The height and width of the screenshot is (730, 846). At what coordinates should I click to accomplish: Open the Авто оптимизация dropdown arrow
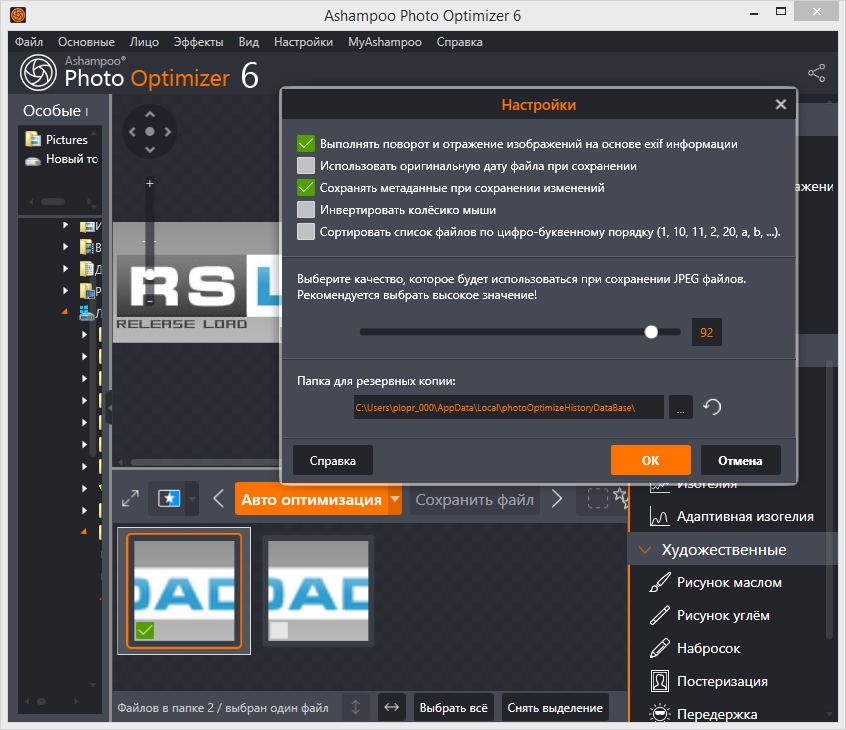(x=395, y=499)
